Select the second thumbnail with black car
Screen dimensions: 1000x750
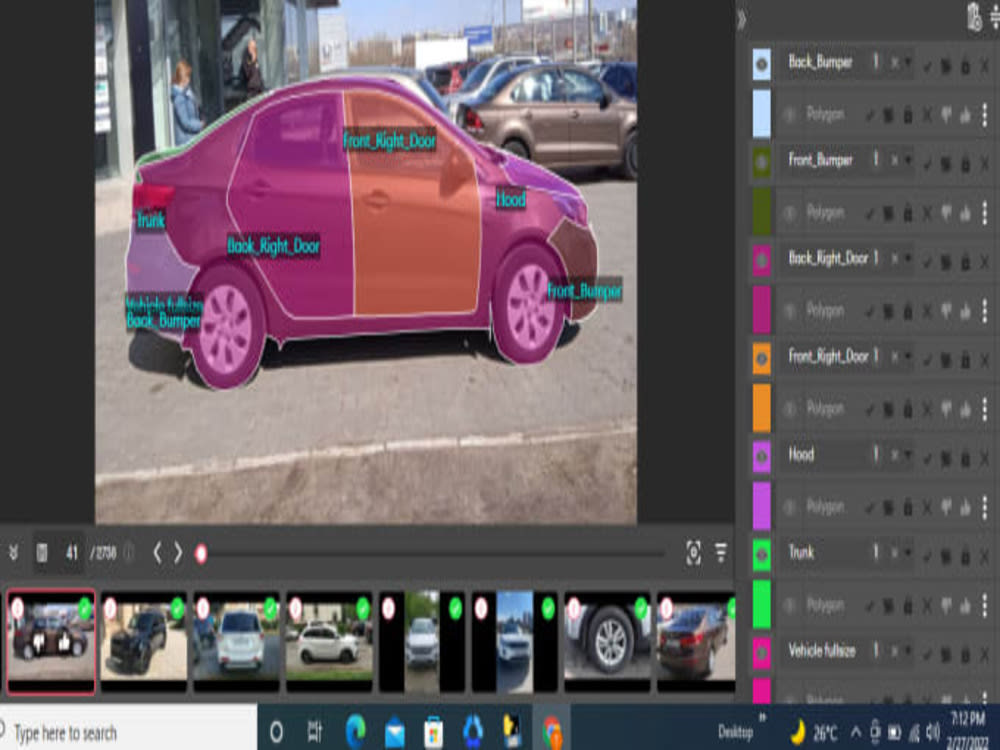[143, 641]
